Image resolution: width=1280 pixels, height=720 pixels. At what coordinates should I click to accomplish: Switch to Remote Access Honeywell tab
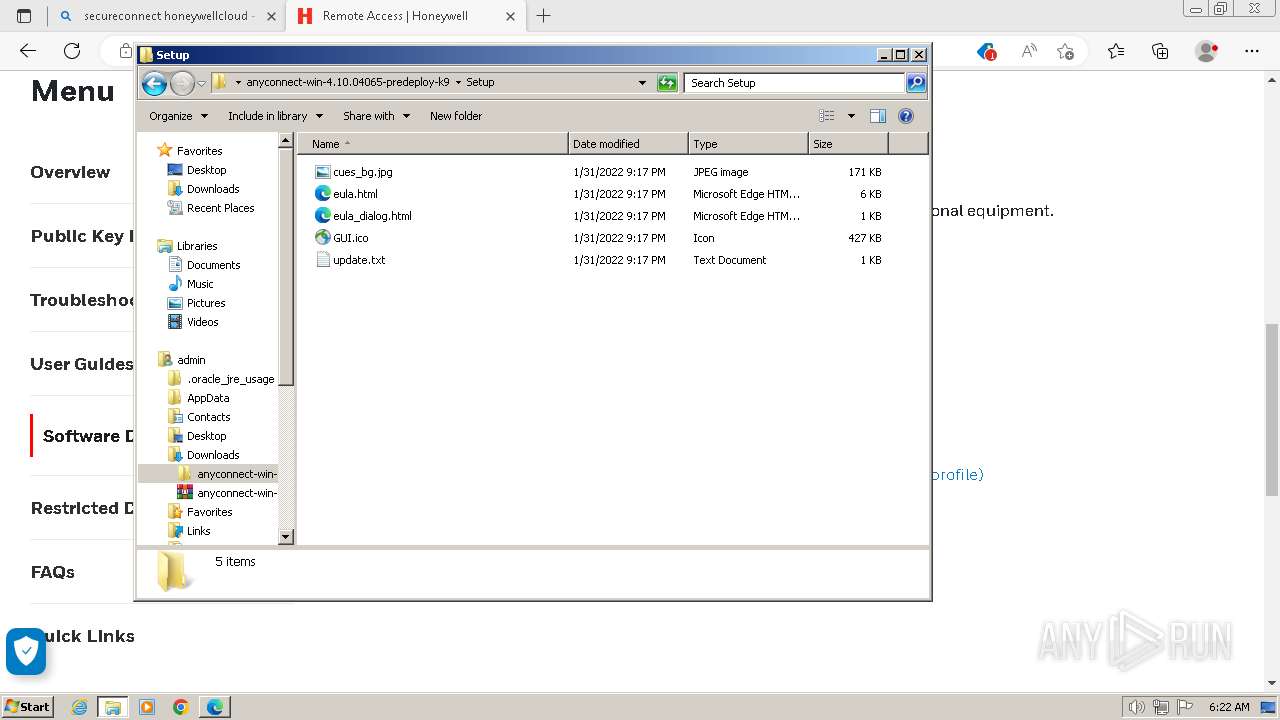pyautogui.click(x=405, y=16)
